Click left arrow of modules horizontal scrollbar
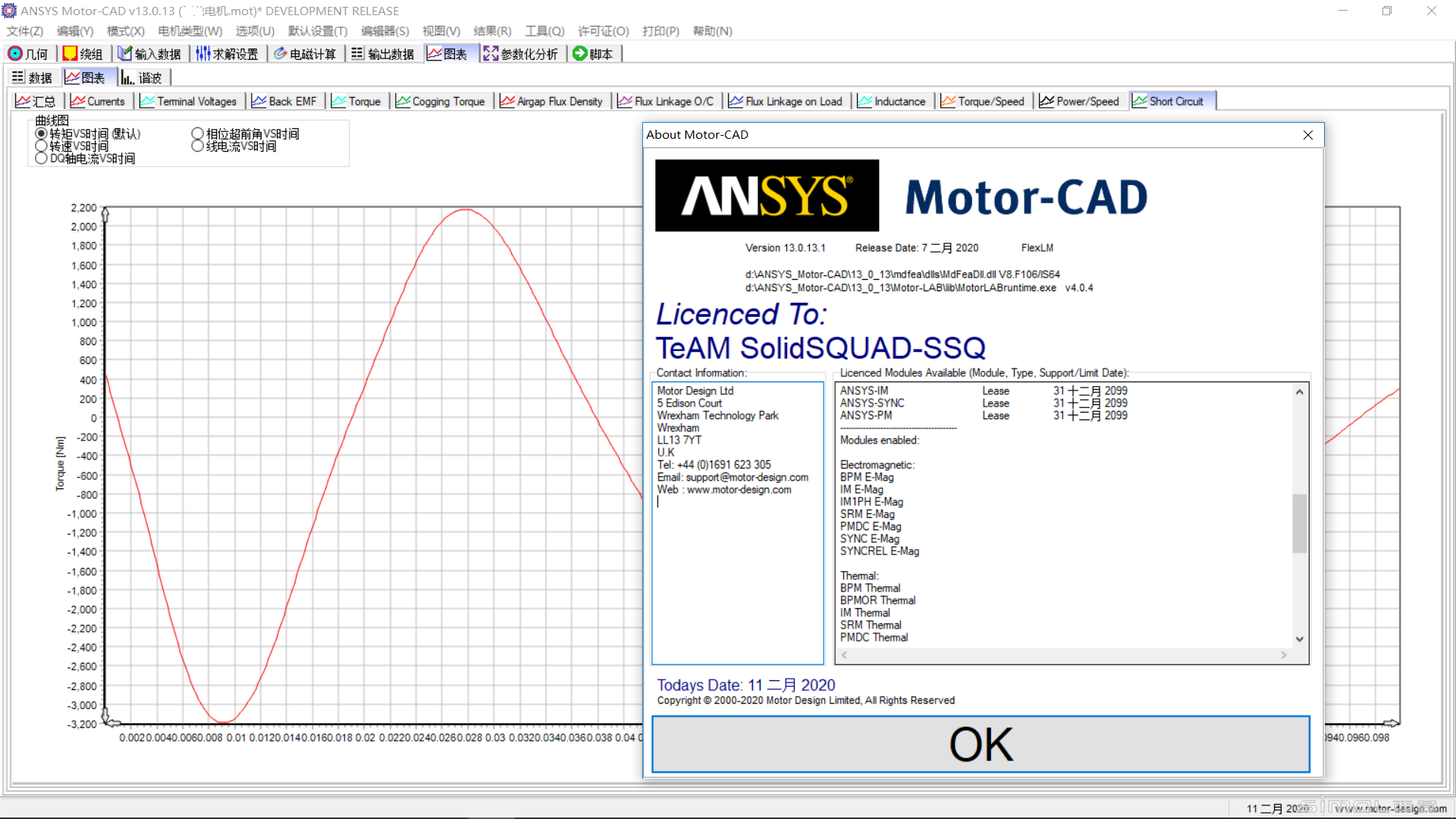Screen dimensions: 1456x819 click(844, 655)
